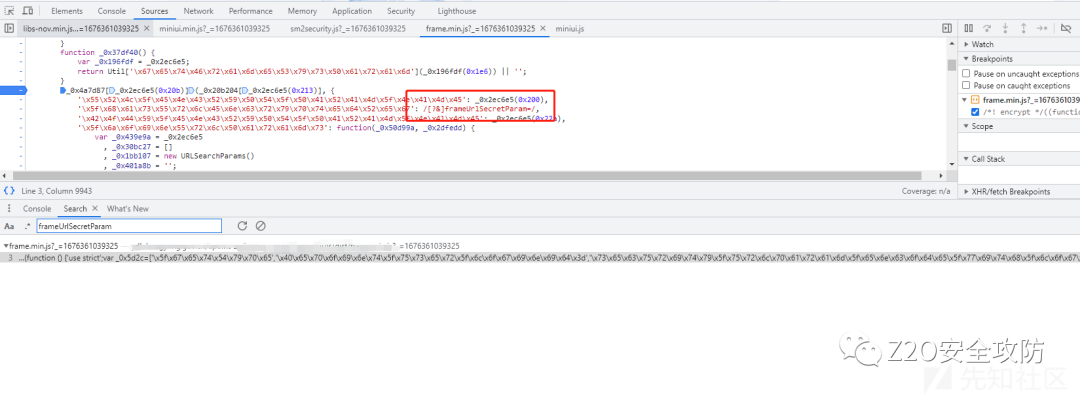The height and width of the screenshot is (398, 1080).
Task: Open search result on line 3
Action: pos(540,258)
